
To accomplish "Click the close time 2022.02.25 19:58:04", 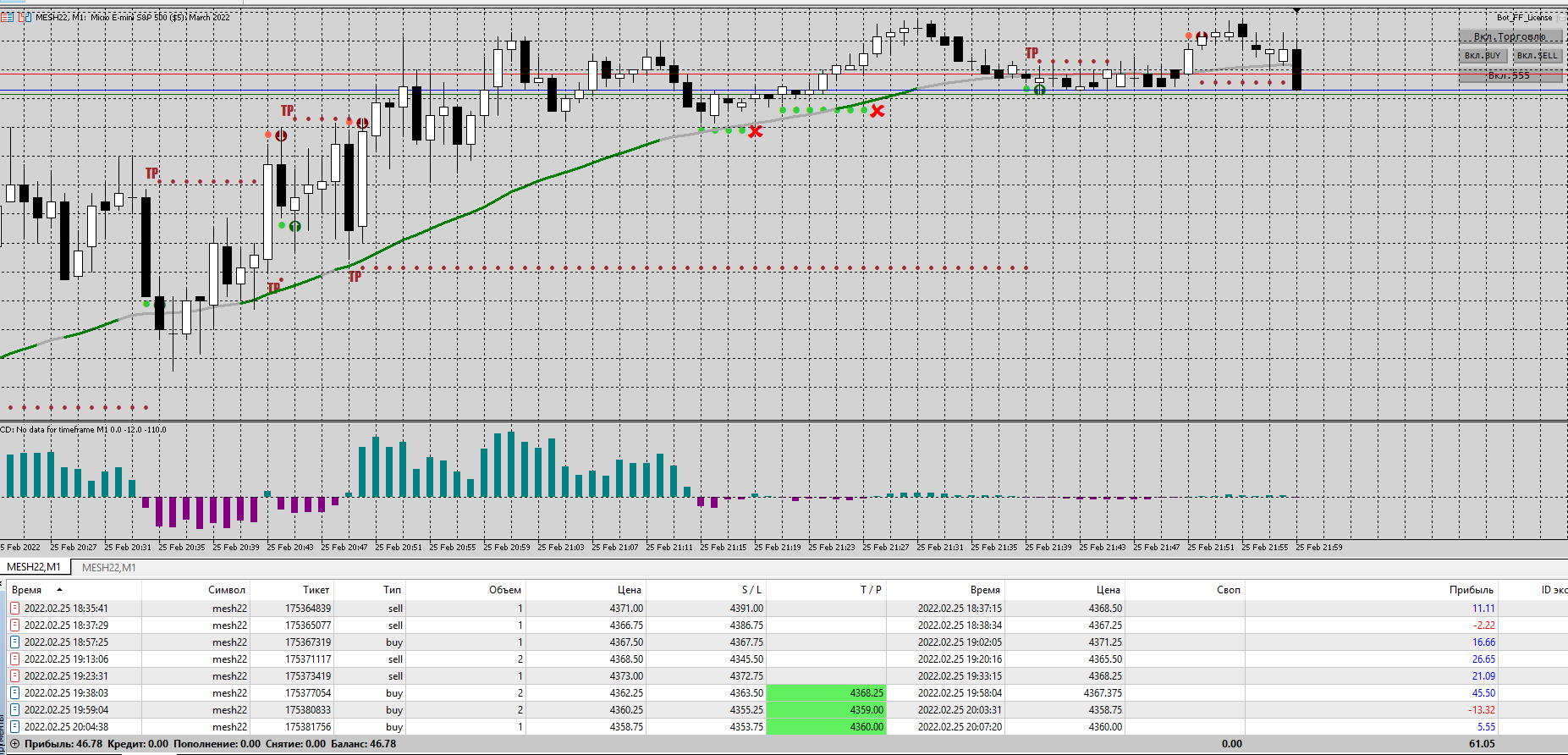I will tap(960, 693).
